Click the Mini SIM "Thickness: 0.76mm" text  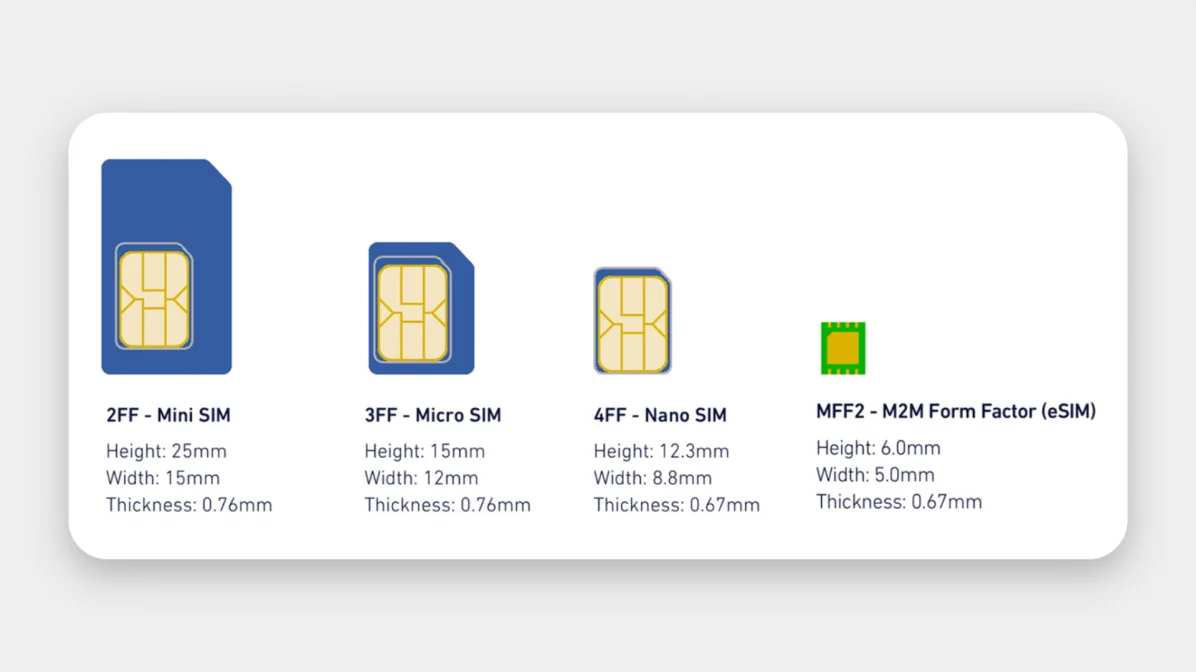189,505
